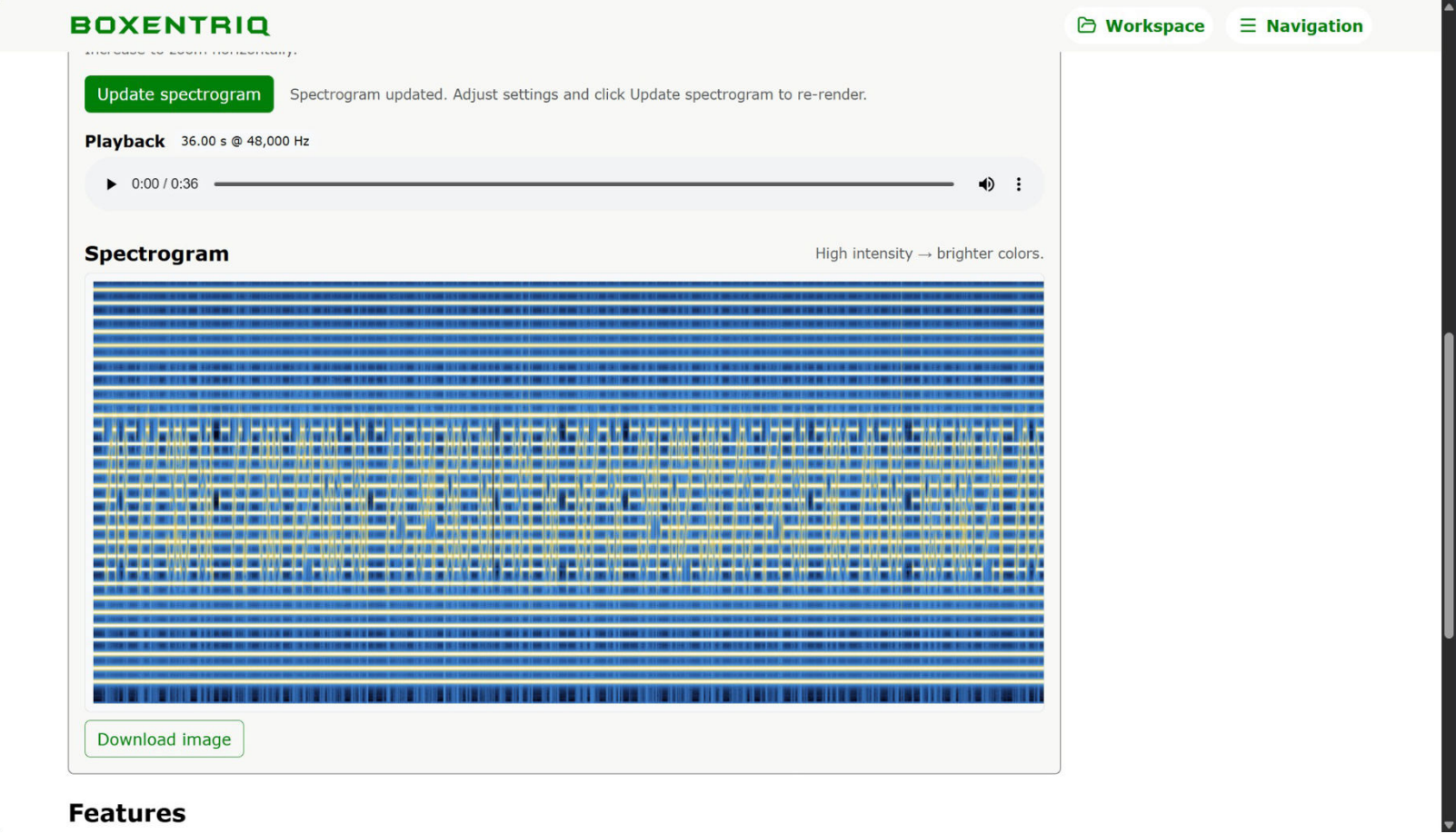This screenshot has width=1456, height=834.
Task: Click the spectrogram image
Action: 568,492
